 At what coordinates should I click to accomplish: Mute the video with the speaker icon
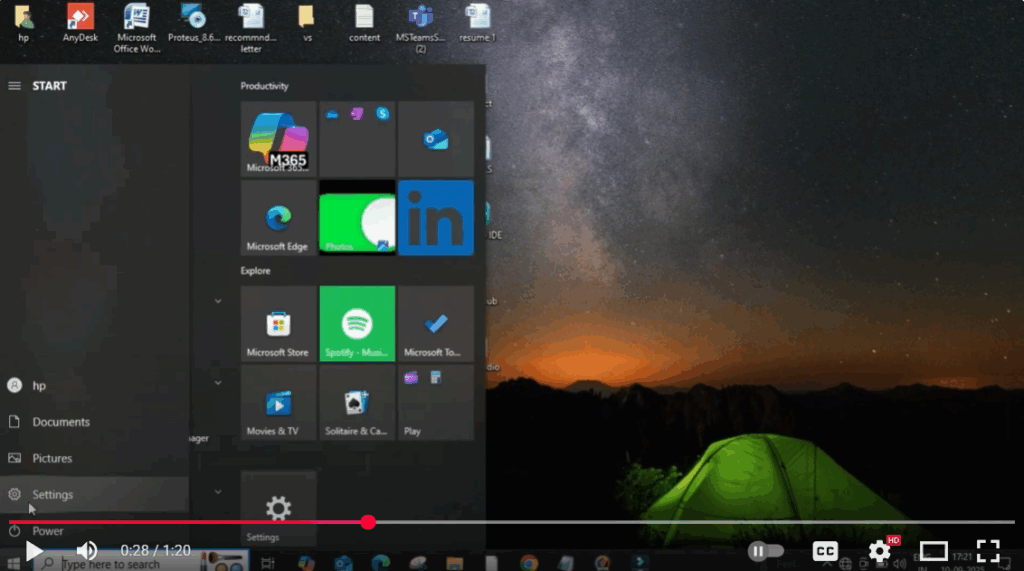(x=86, y=551)
